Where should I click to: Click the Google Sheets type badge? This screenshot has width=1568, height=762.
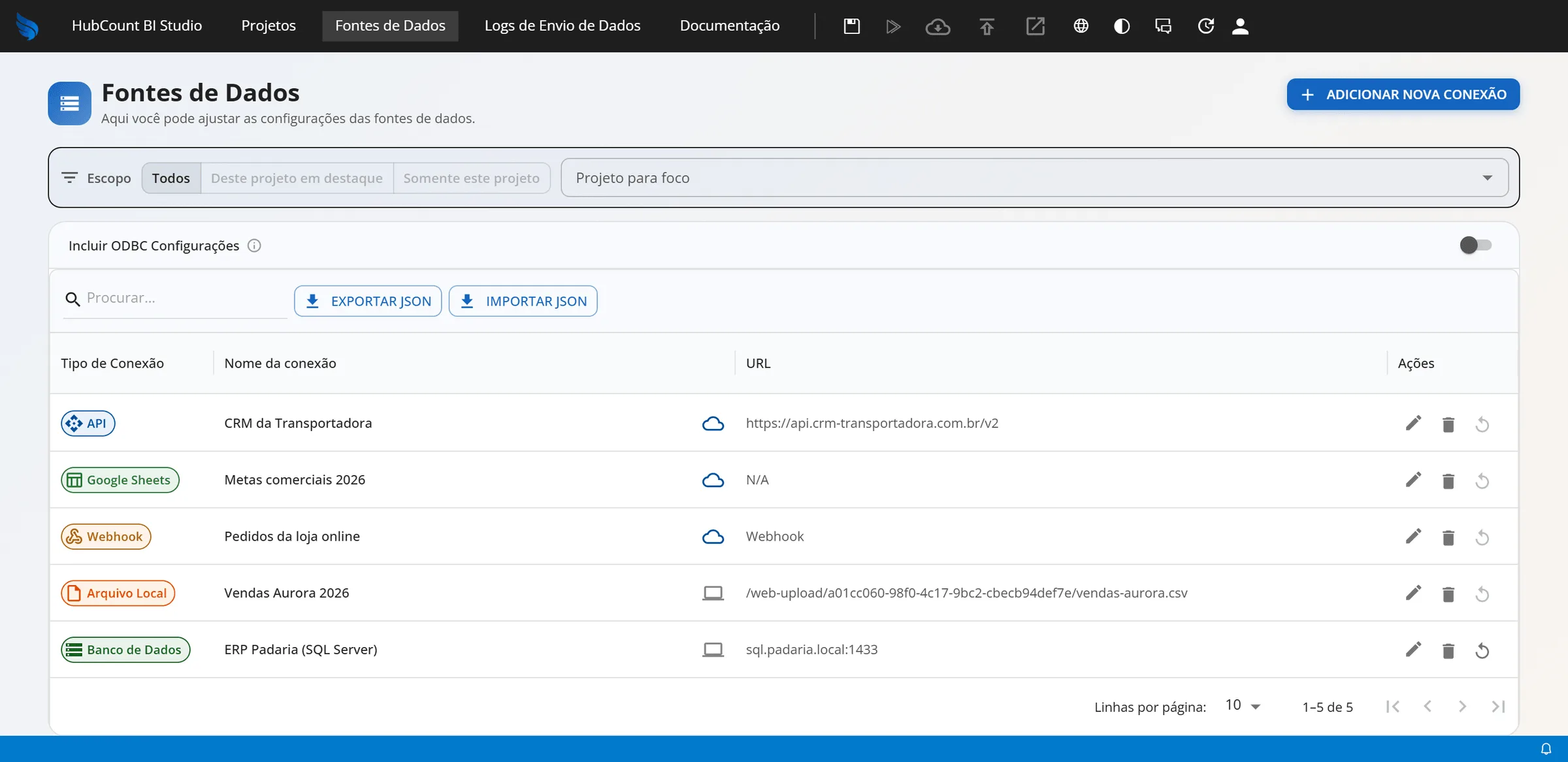(x=120, y=480)
